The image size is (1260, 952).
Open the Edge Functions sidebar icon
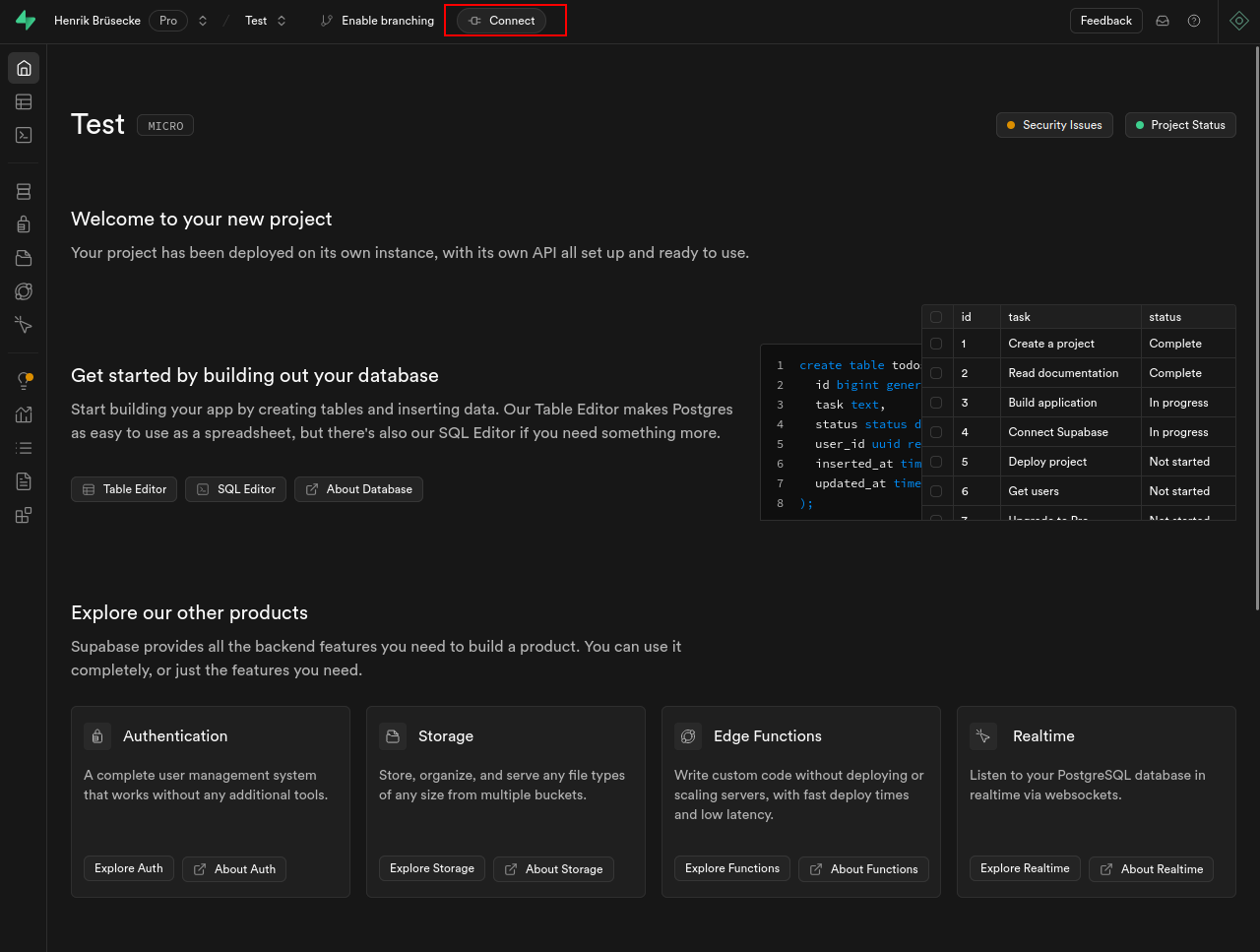(24, 291)
